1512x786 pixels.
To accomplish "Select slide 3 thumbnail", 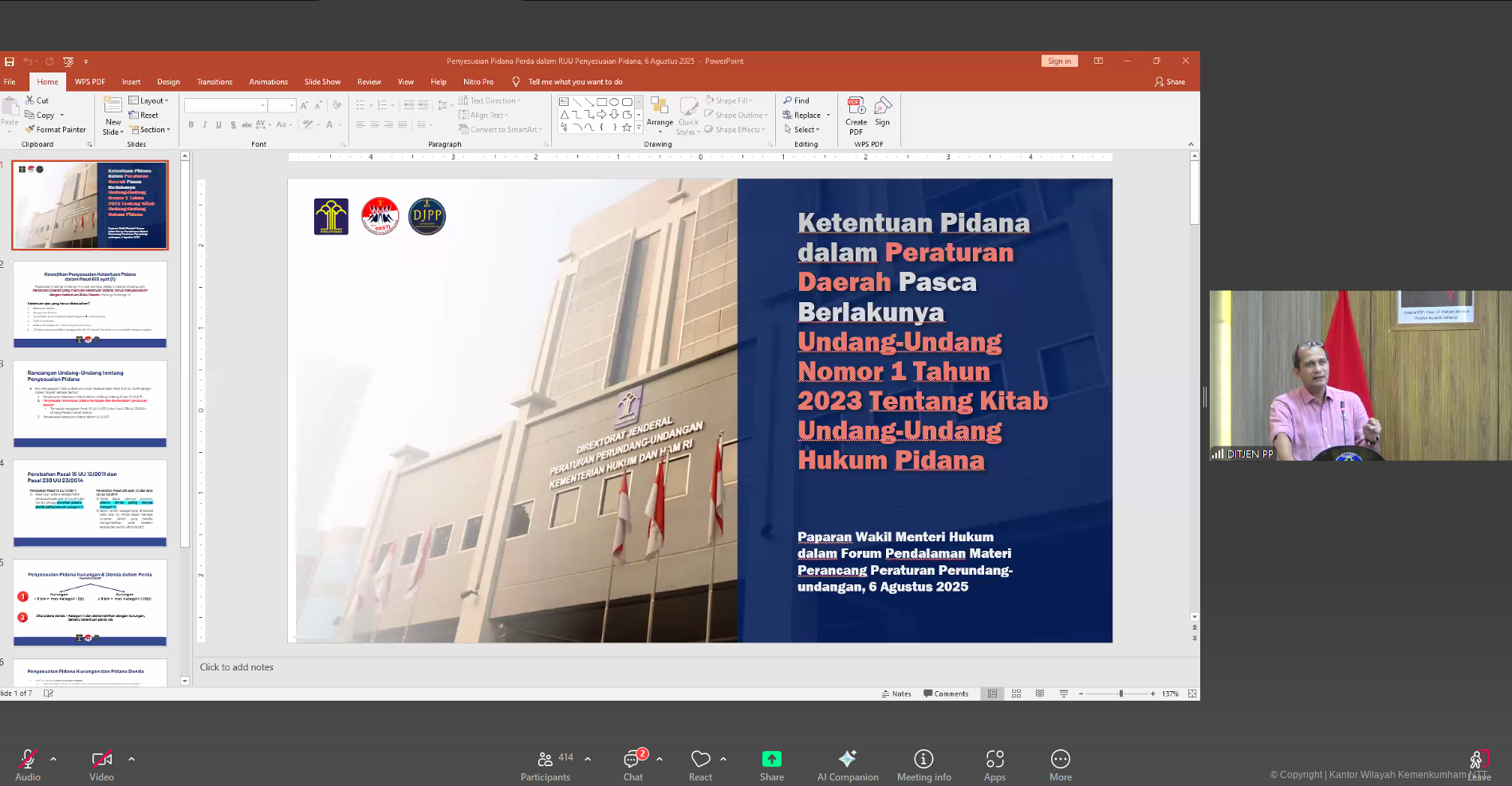I will click(90, 403).
